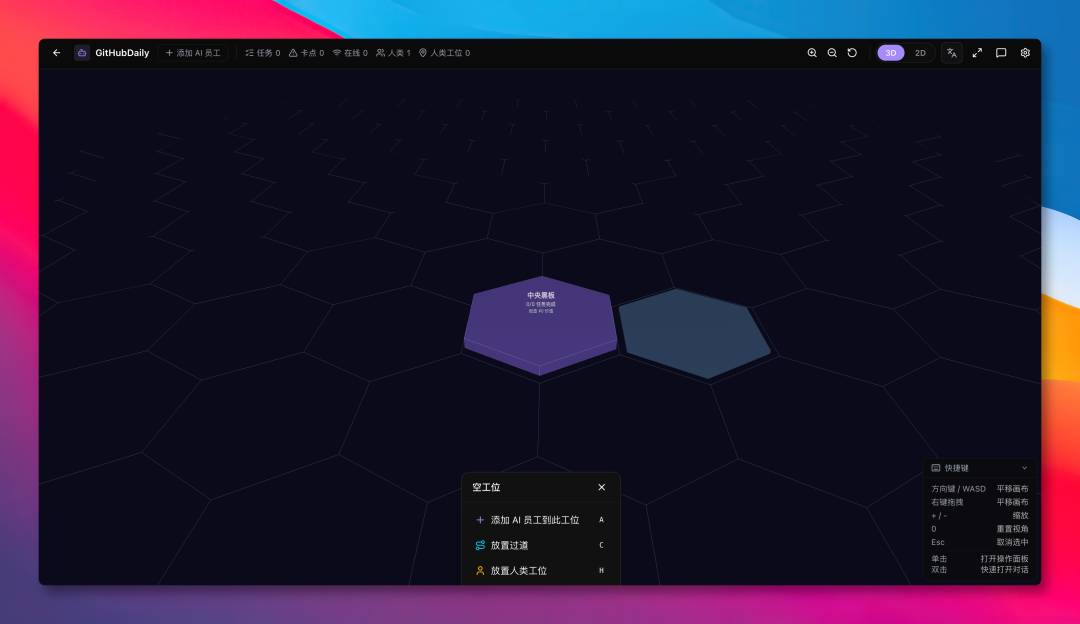
Task: Click the 人类工位 0 counter
Action: [x=444, y=53]
